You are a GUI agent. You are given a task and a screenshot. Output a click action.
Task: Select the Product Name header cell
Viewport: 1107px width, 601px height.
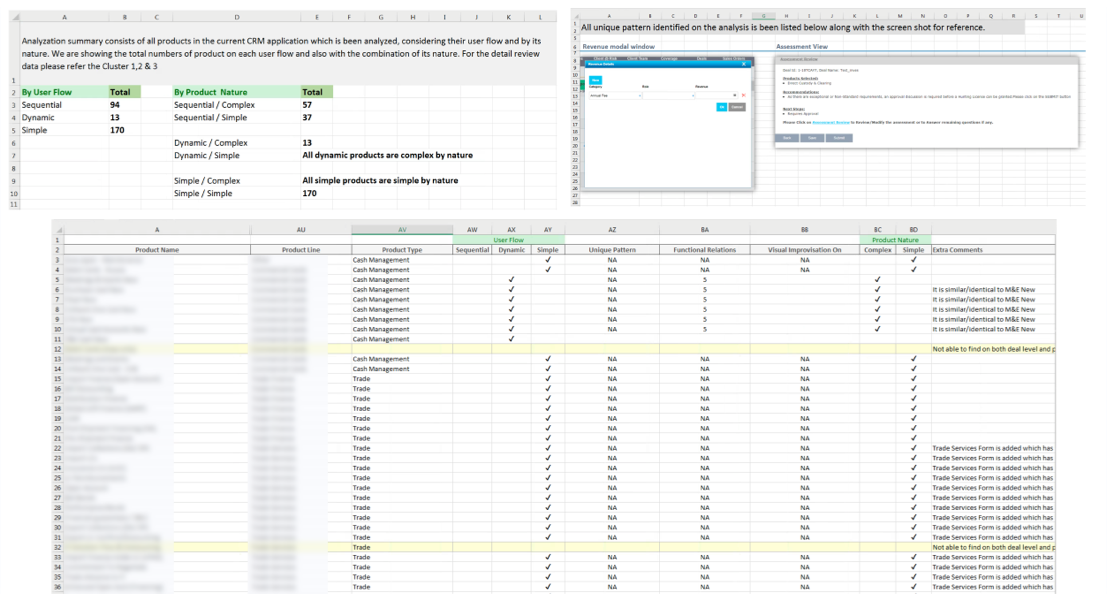click(x=157, y=250)
